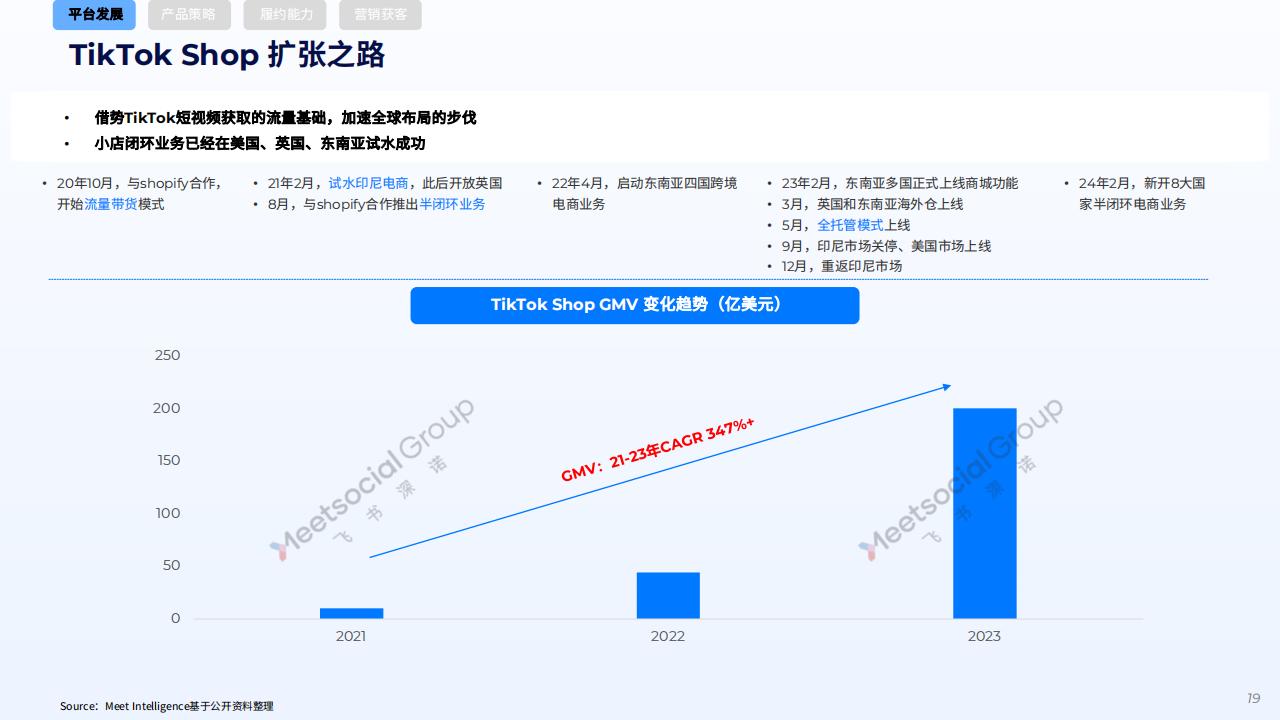Viewport: 1280px width, 720px height.
Task: Click the TikTok Shop GMV 变化趋势 banner
Action: (635, 305)
